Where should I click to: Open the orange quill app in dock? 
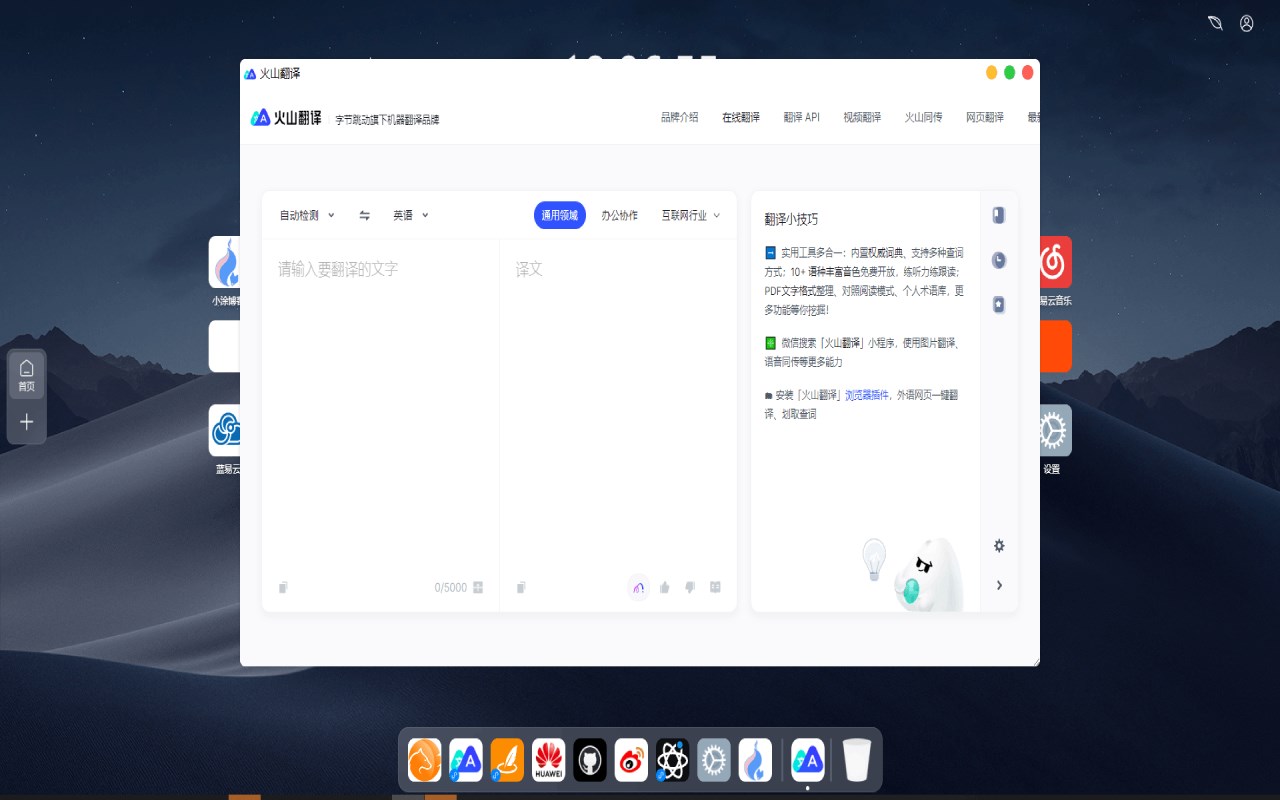[x=507, y=760]
